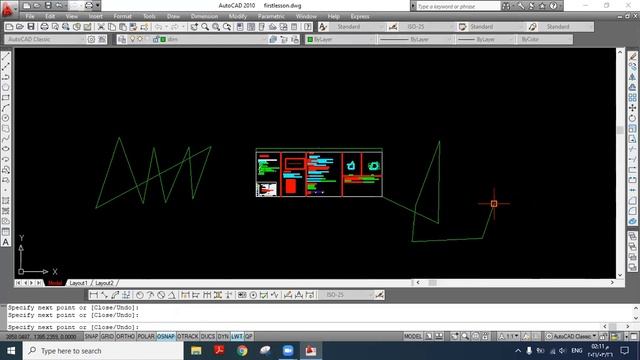Switch to the Layout2 tab

(104, 283)
